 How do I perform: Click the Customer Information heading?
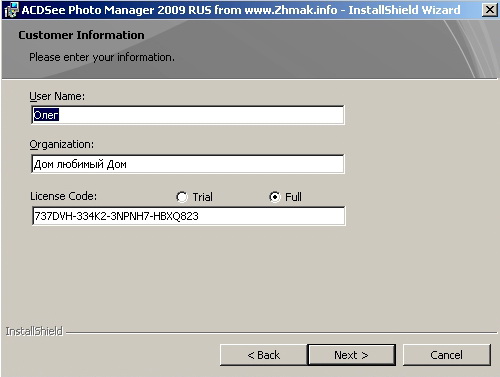pos(81,35)
